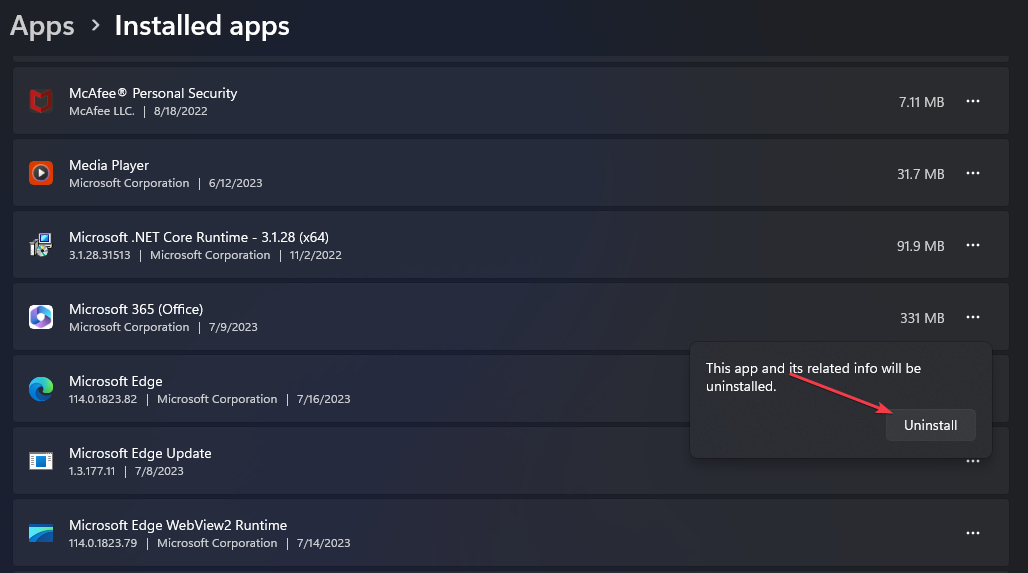Confirm with the Uninstall button
Viewport: 1028px width, 573px height.
[930, 425]
